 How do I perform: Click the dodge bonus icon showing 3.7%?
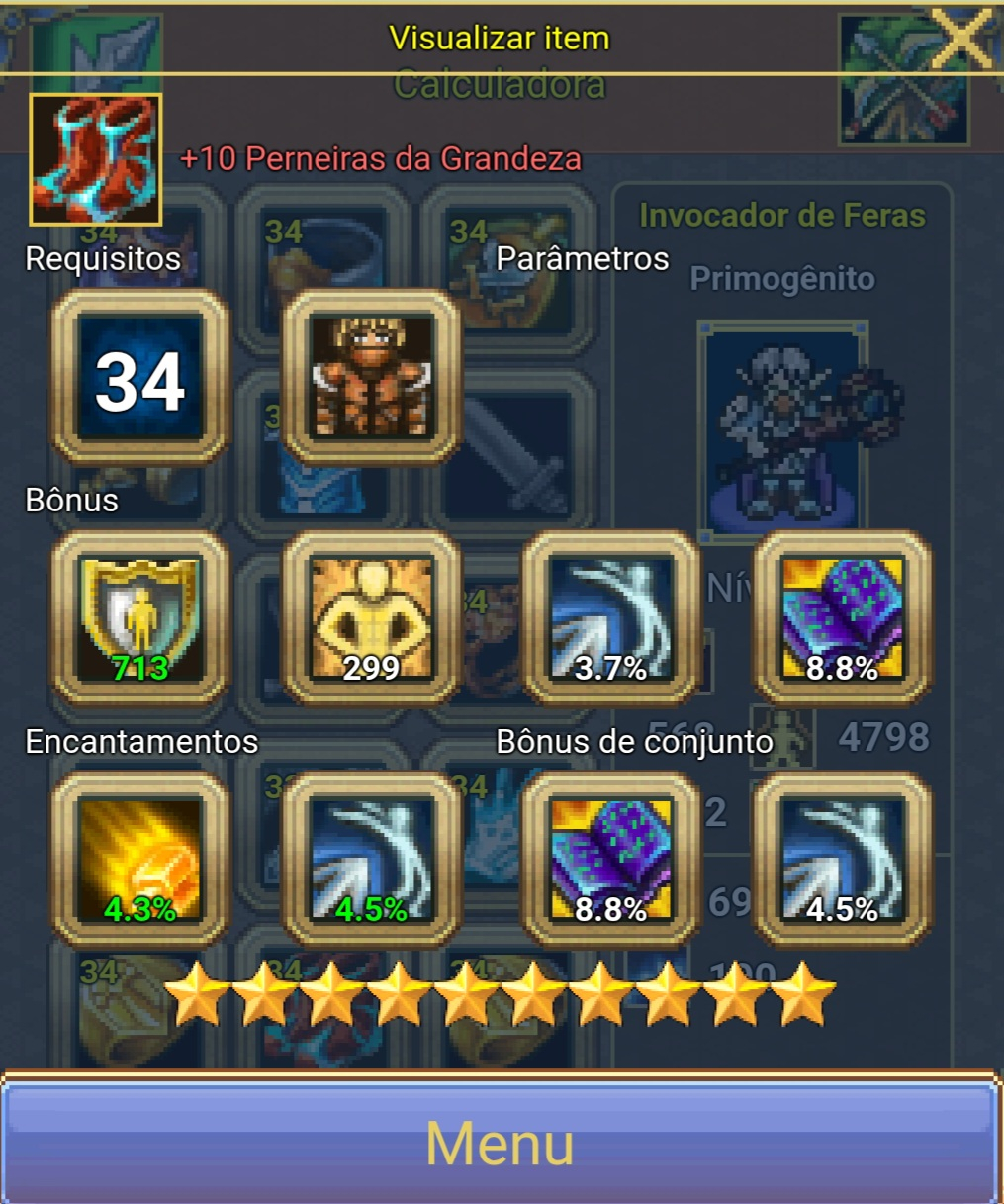(611, 619)
